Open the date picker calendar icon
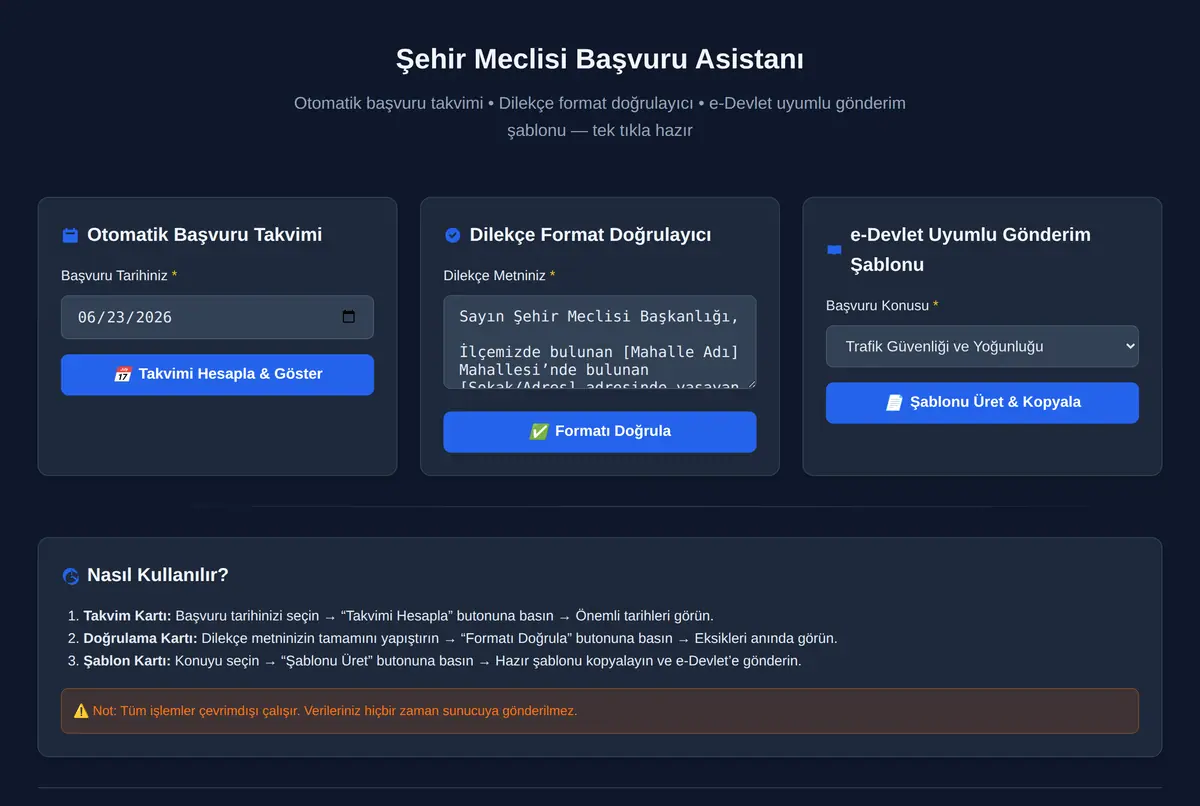This screenshot has height=806, width=1200. (x=349, y=317)
